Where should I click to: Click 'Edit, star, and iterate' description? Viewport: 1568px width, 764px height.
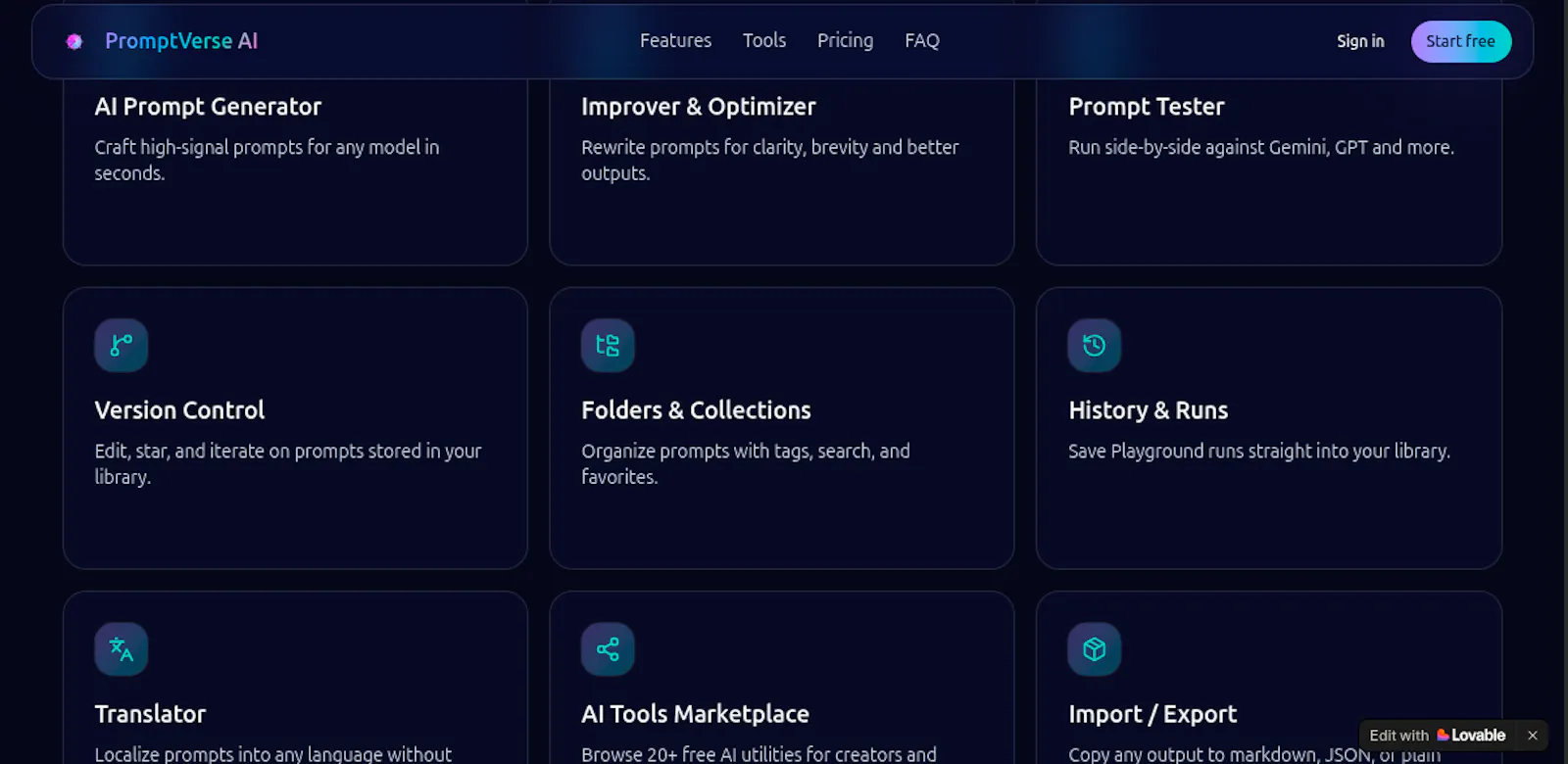(x=288, y=463)
